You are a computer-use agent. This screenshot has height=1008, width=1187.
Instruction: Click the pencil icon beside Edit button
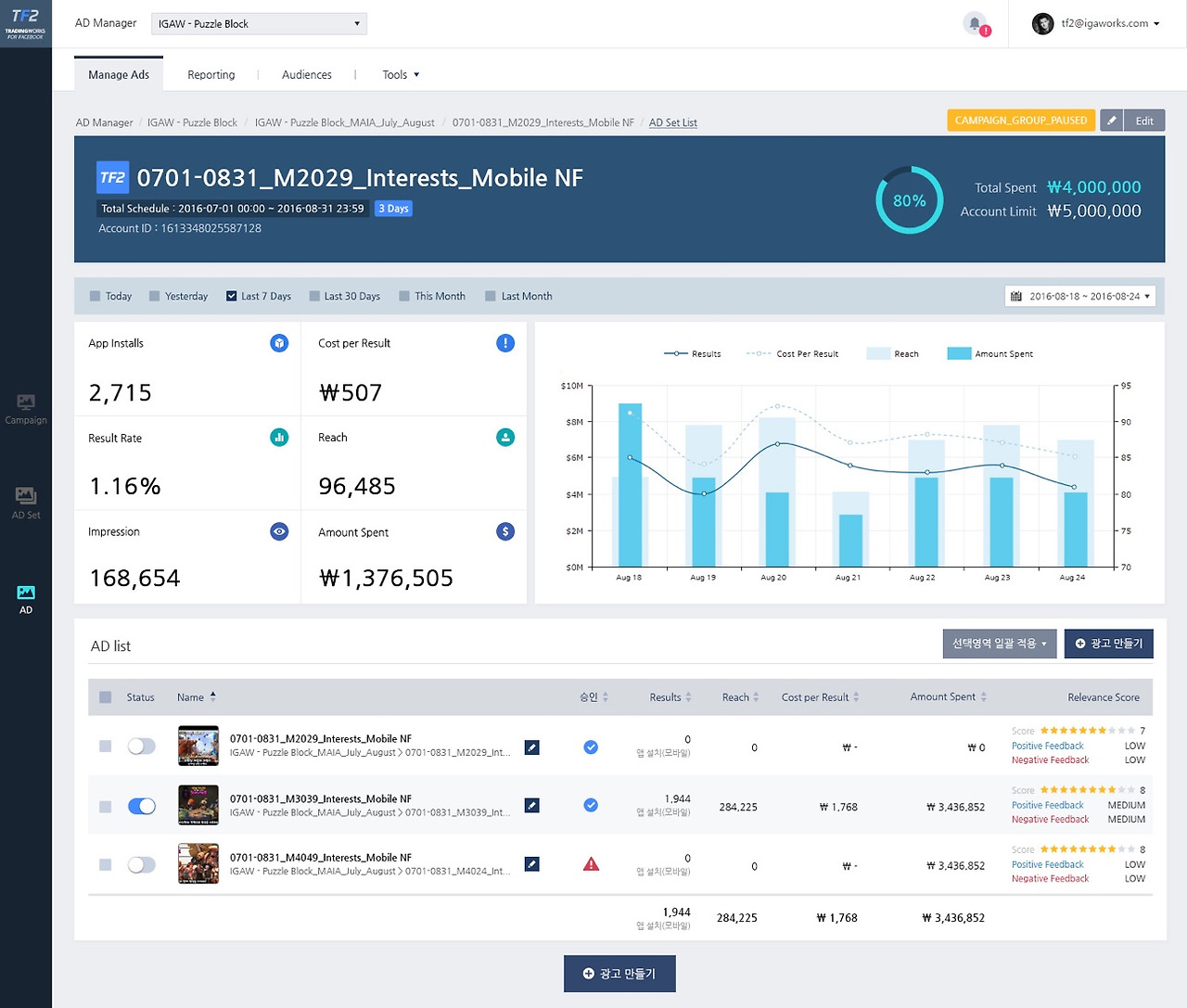[1111, 121]
